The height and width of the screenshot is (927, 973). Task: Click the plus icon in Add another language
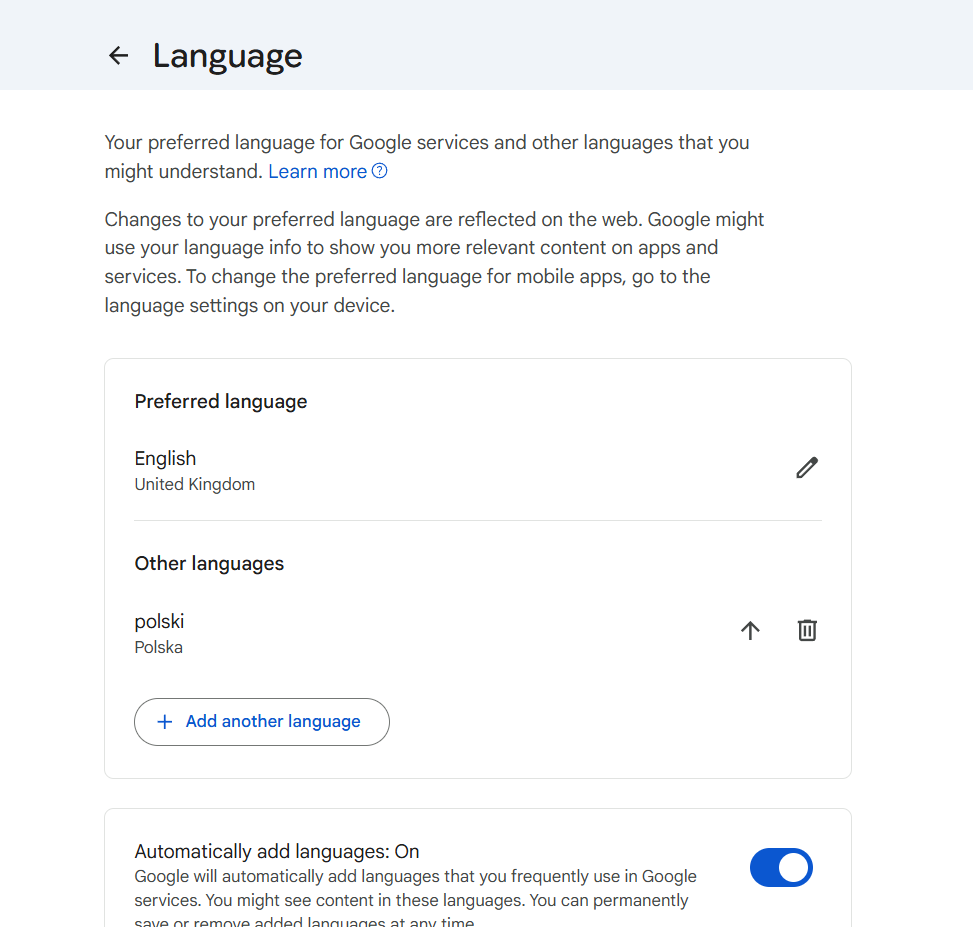[x=165, y=722]
